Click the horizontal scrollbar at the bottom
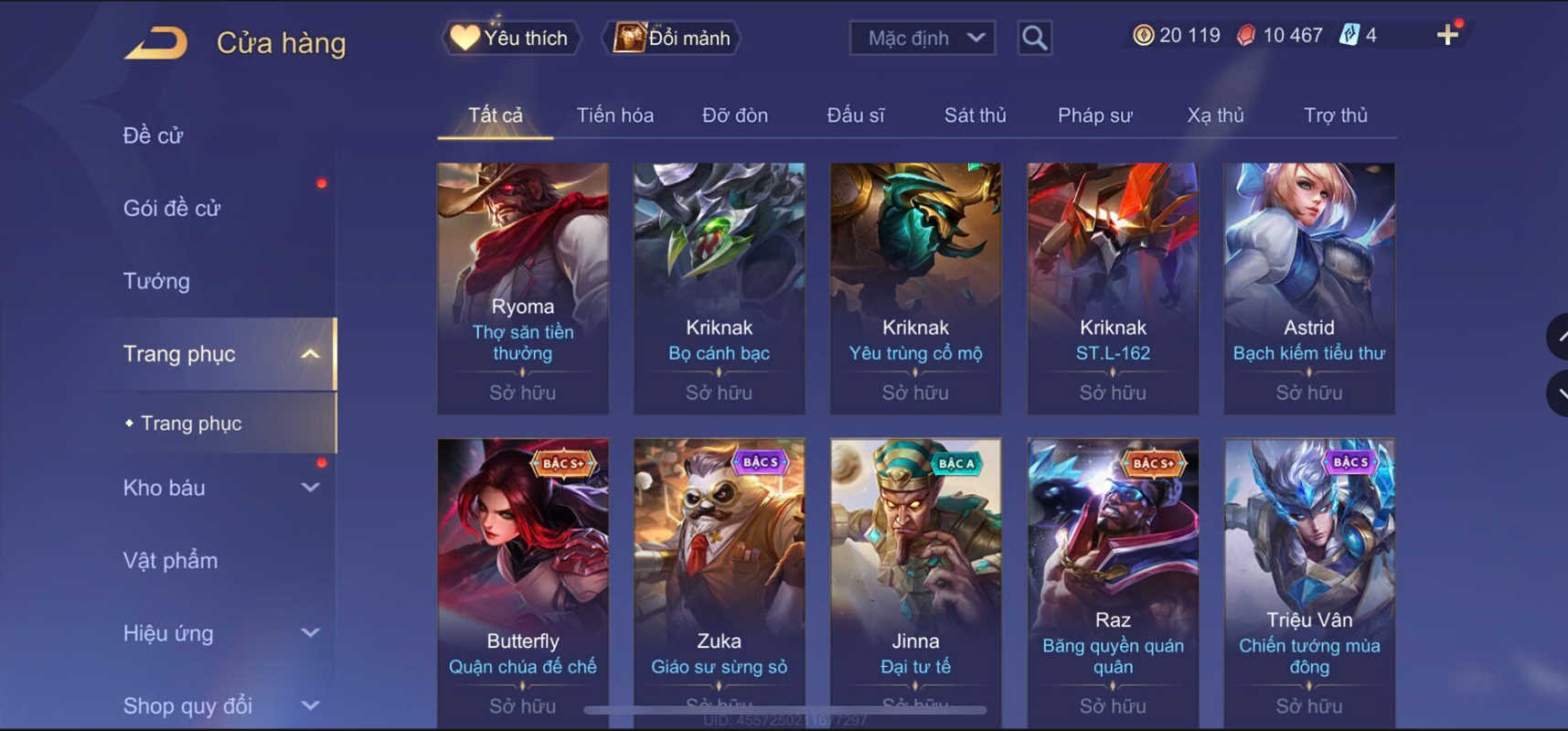The image size is (1568, 731). [x=785, y=709]
